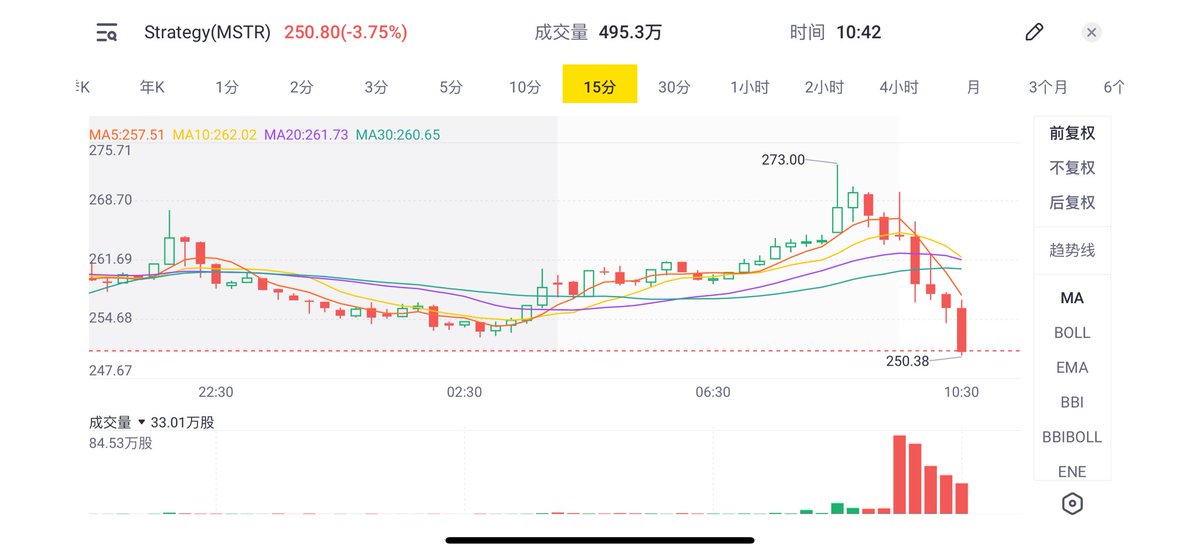Screen dimensions: 1200x554
Task: Tap the Strategy(MSTR) stock name
Action: [x=208, y=32]
